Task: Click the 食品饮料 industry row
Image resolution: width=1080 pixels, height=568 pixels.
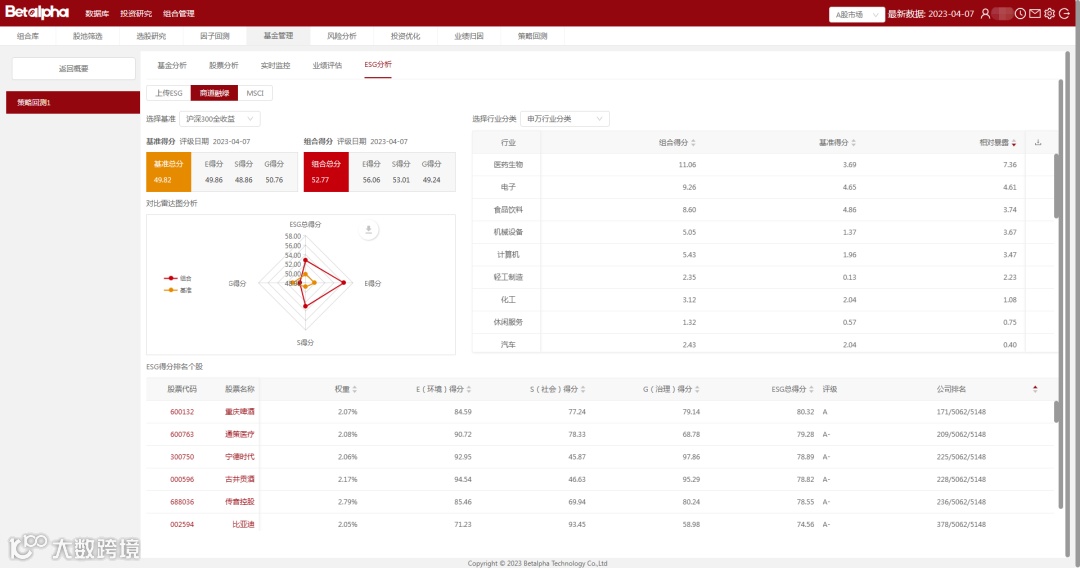Action: (763, 209)
